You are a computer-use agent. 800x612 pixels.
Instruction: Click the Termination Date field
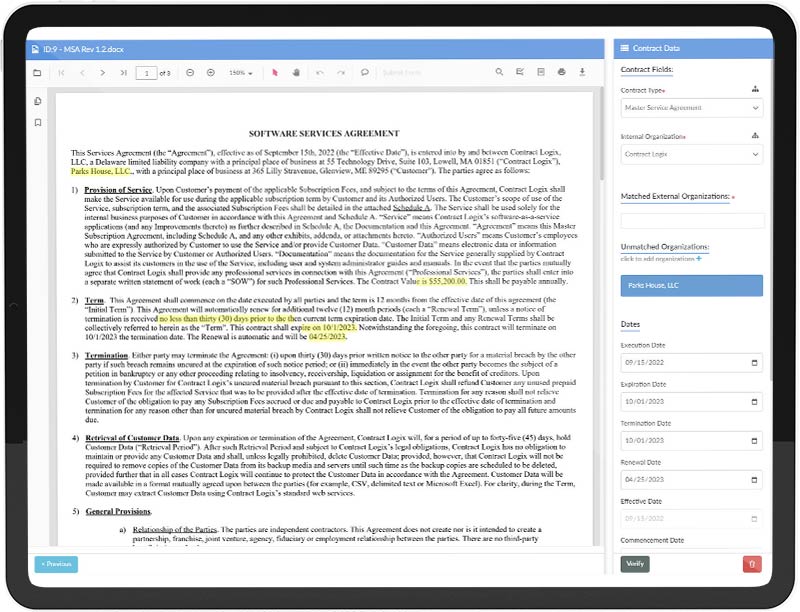[x=691, y=441]
